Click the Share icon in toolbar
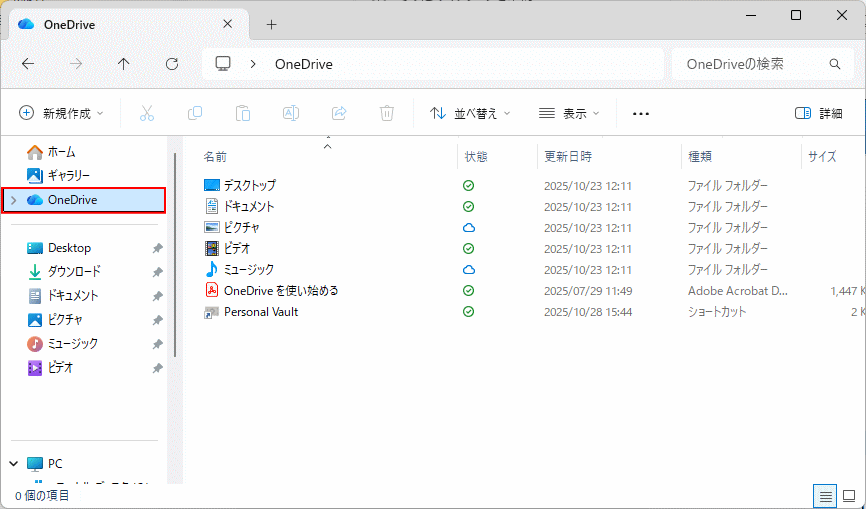This screenshot has width=866, height=509. coord(339,113)
